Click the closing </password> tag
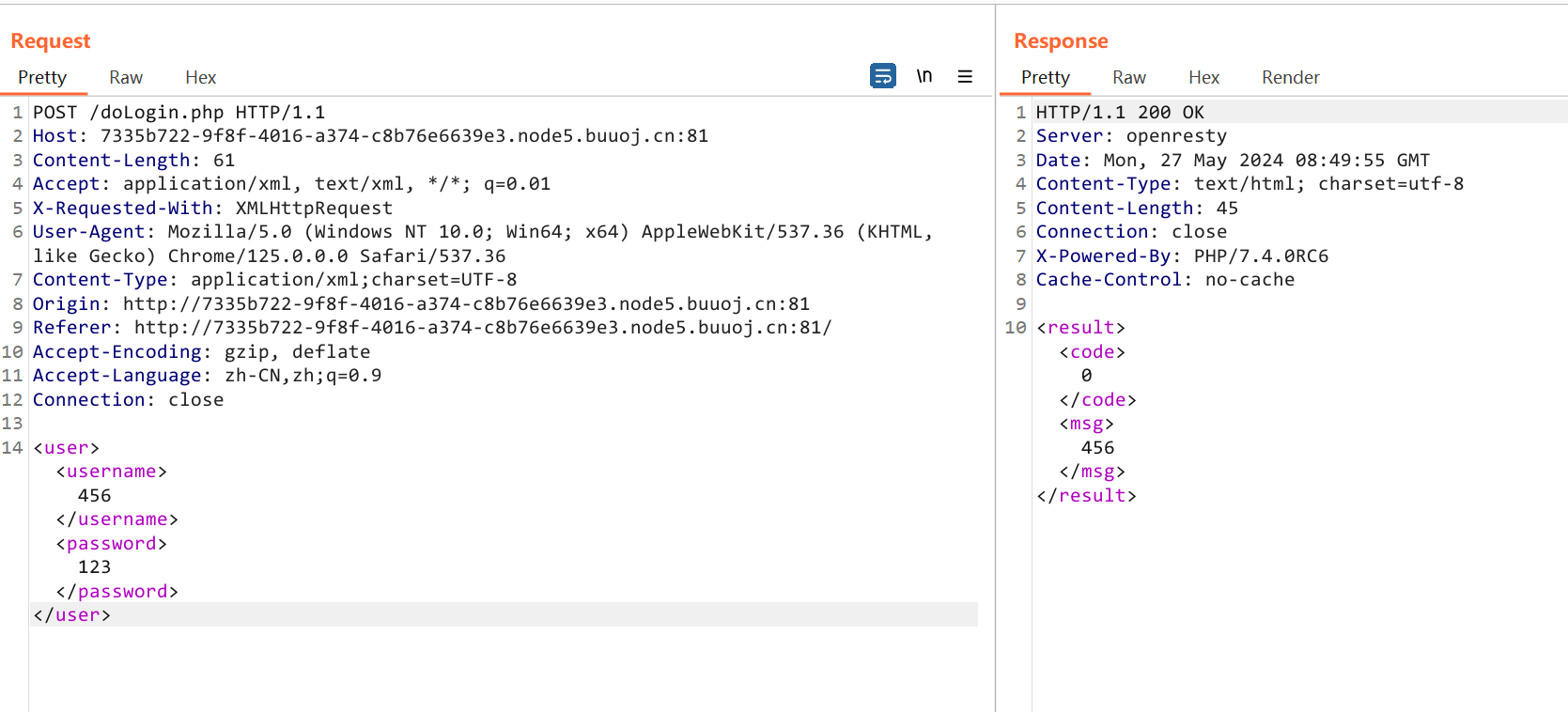 coord(116,591)
